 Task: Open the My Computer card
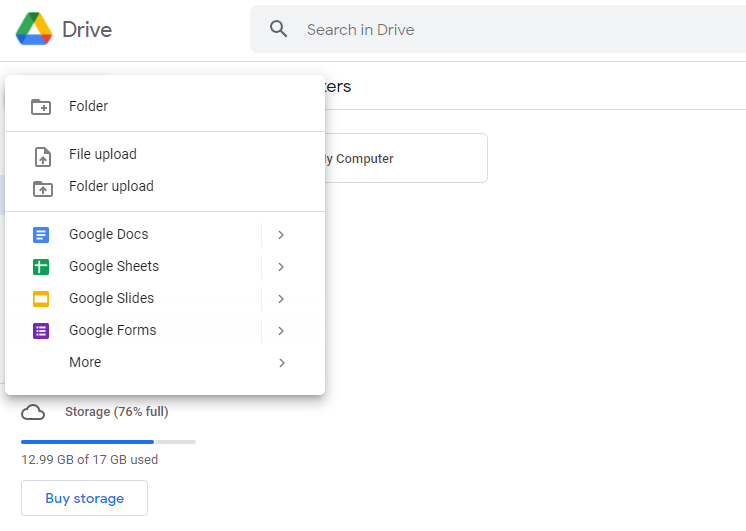406,158
